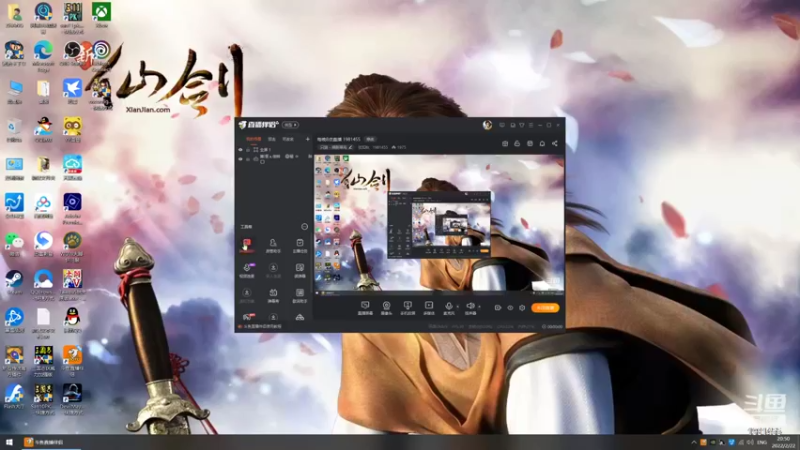Viewport: 800px width, 450px height.
Task: Launch Microsoft Edge from the desktop
Action: (43, 55)
